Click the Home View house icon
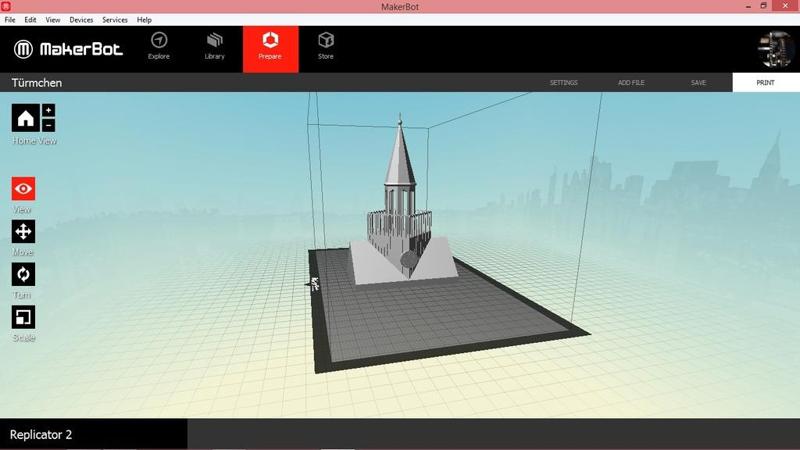This screenshot has height=450, width=800. (x=25, y=119)
